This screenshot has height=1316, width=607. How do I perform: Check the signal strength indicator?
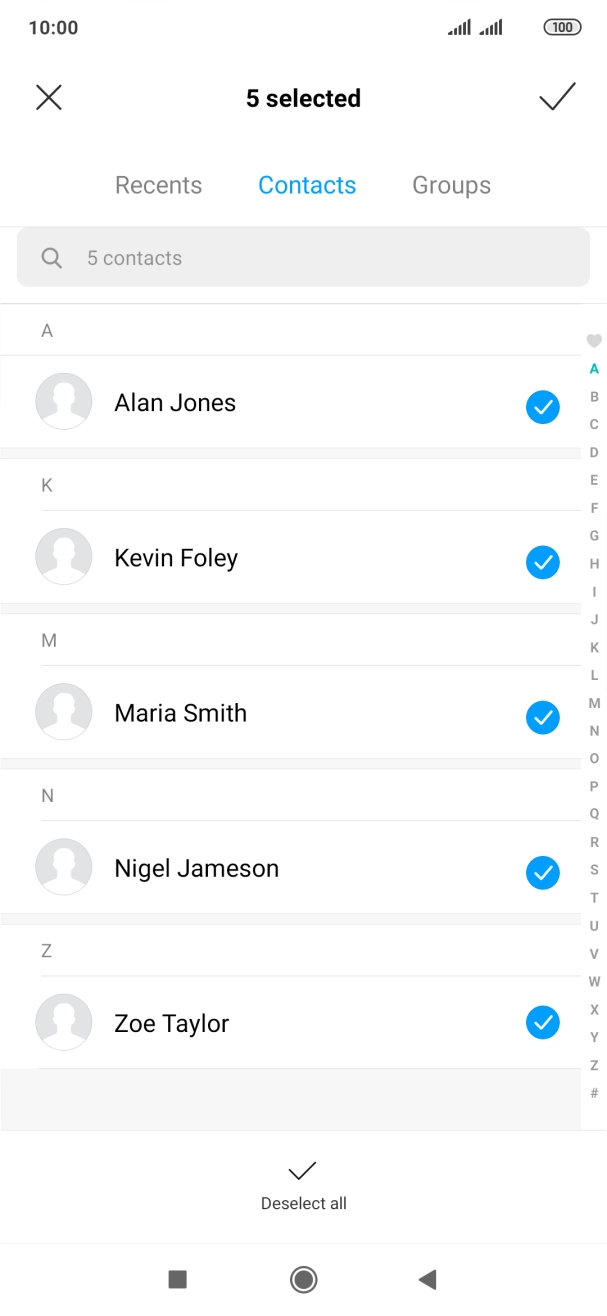coord(461,27)
